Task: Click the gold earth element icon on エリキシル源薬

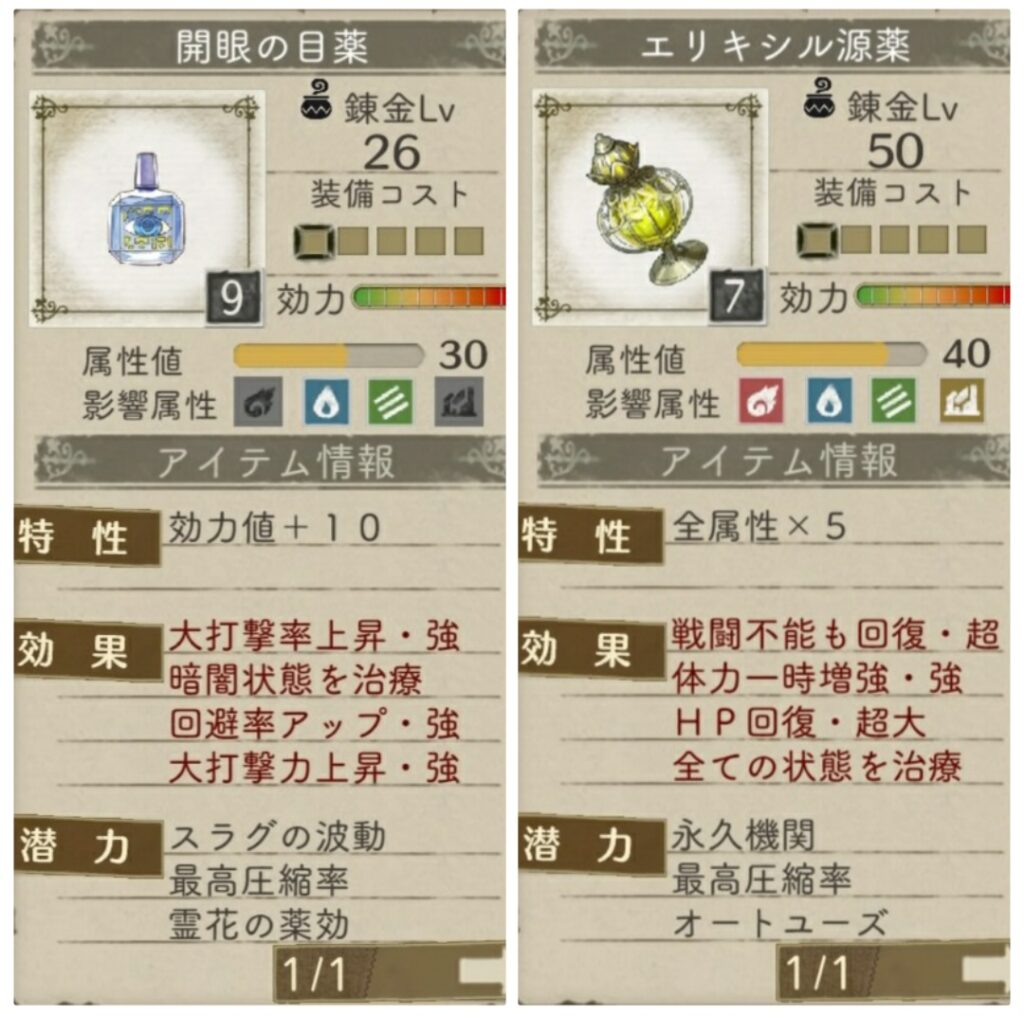Action: click(x=962, y=400)
